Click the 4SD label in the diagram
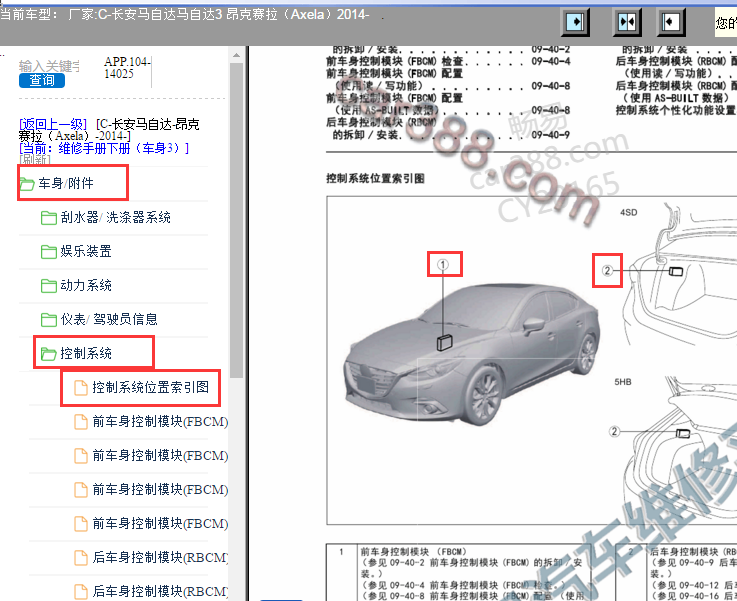The width and height of the screenshot is (737, 601). pyautogui.click(x=628, y=212)
